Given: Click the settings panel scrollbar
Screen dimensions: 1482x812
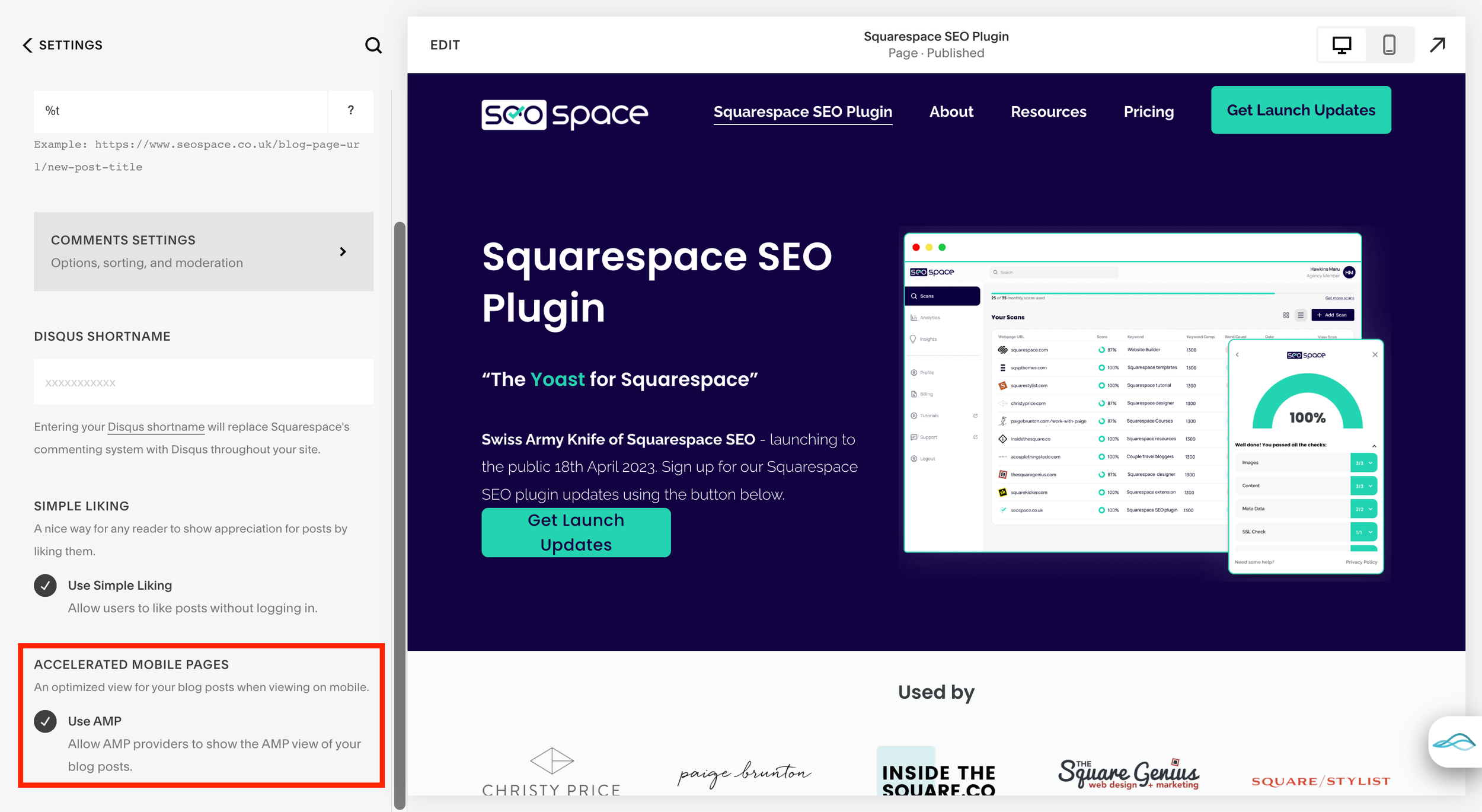Looking at the screenshot, I should 400,516.
